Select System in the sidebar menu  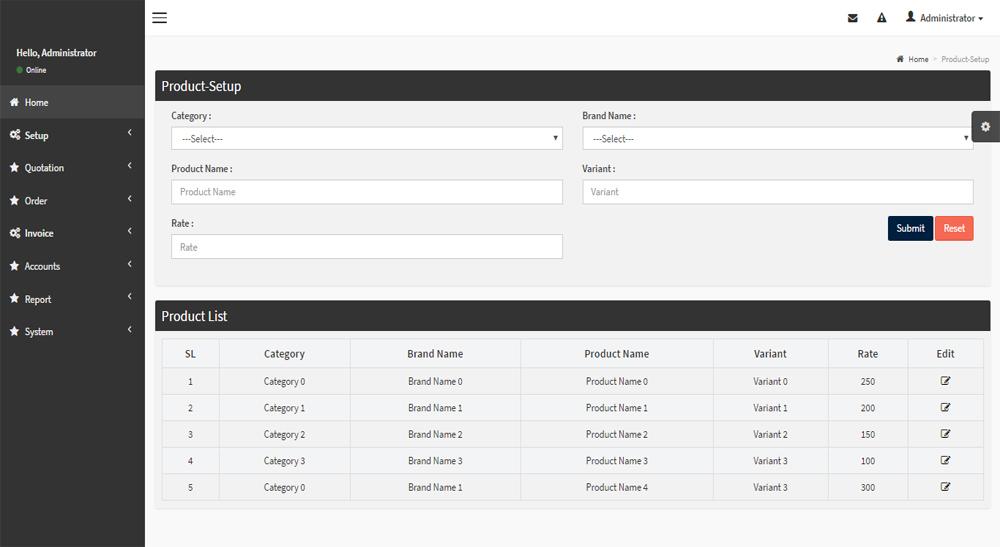(x=72, y=332)
